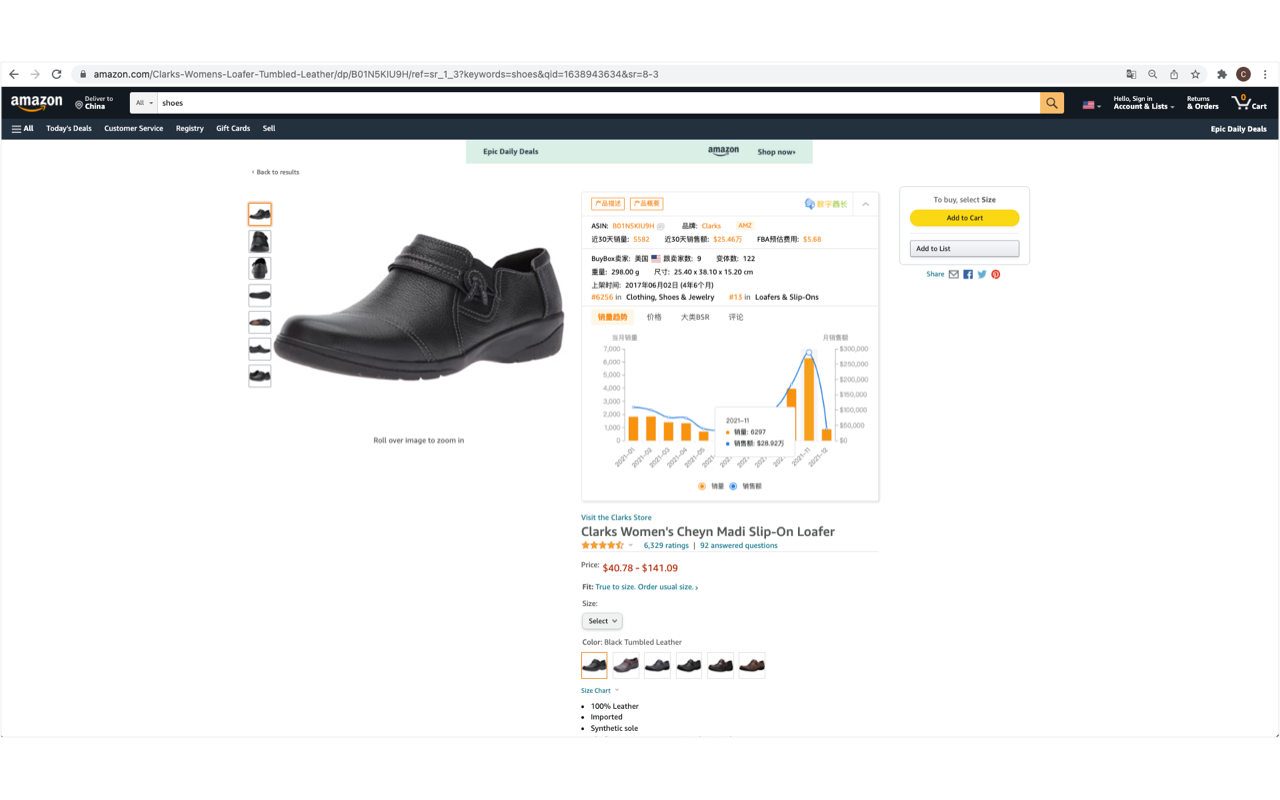Click the 产品描述 button in extension panel
Viewport: 1280px width, 800px height.
(608, 204)
